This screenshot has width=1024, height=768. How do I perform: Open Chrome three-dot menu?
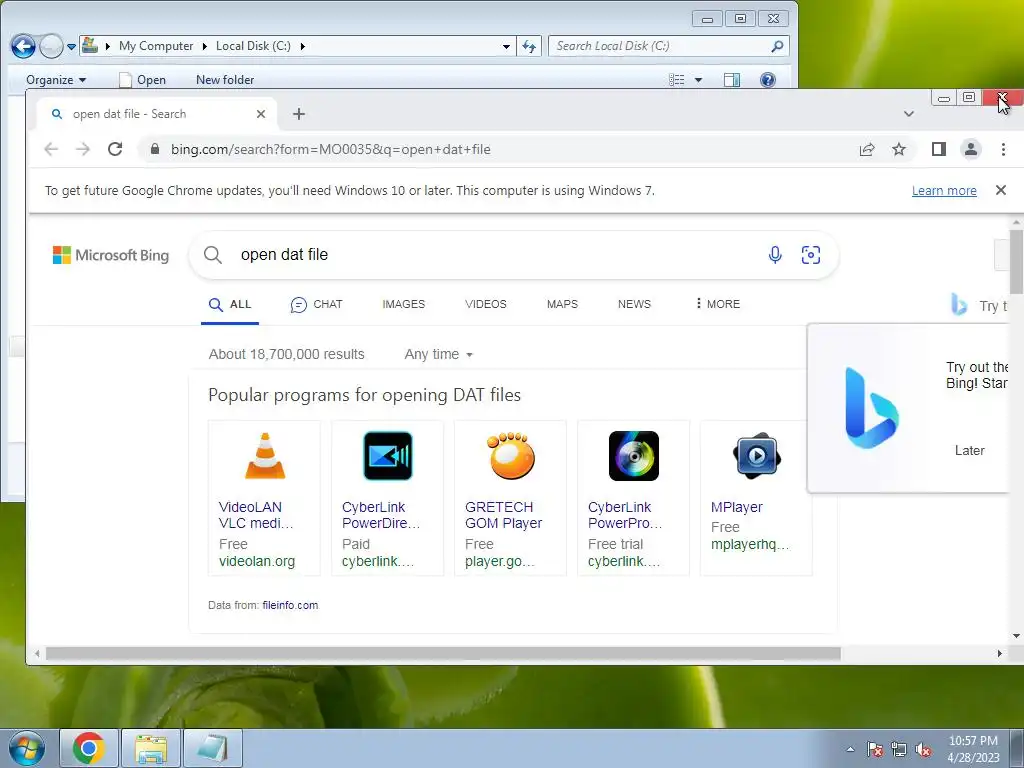pyautogui.click(x=1003, y=150)
